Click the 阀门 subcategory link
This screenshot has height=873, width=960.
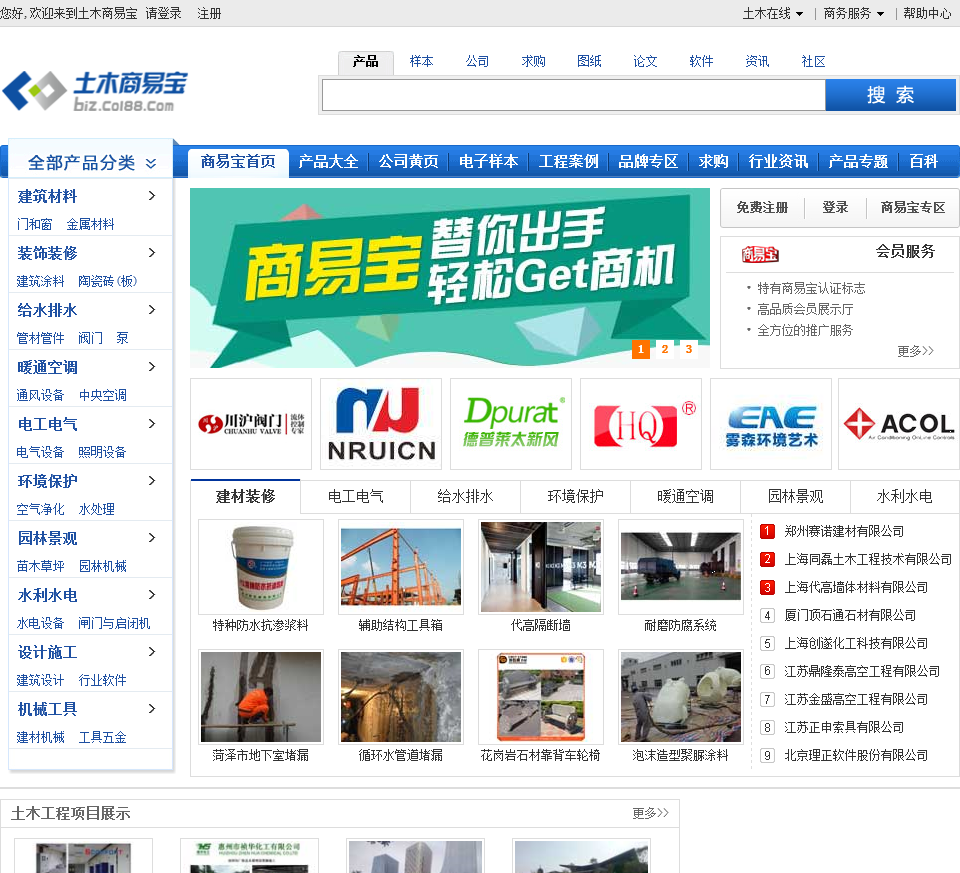[90, 338]
